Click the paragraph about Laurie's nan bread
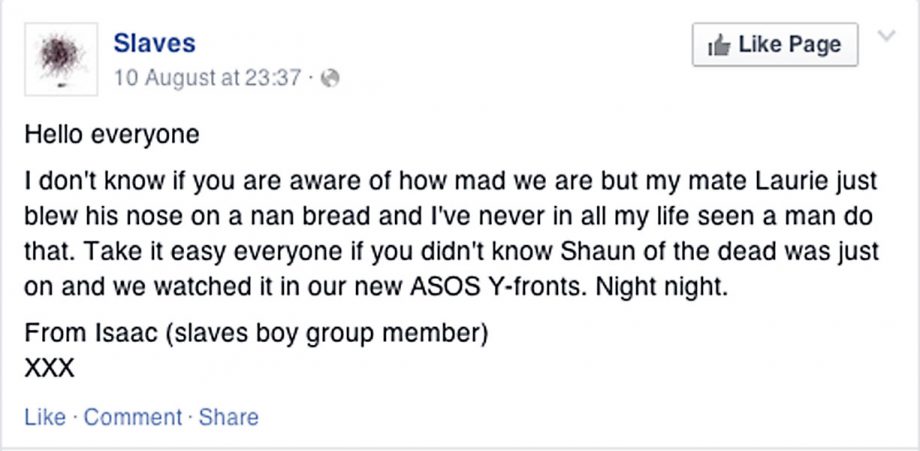This screenshot has width=920, height=451. point(452,234)
